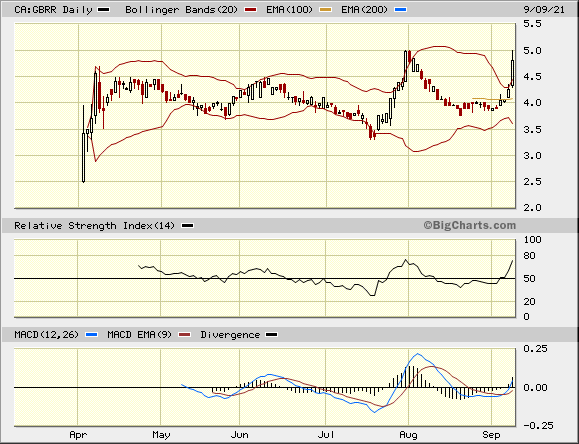Image resolution: width=579 pixels, height=444 pixels.
Task: Click the 'Aug' month axis label
Action: point(408,435)
